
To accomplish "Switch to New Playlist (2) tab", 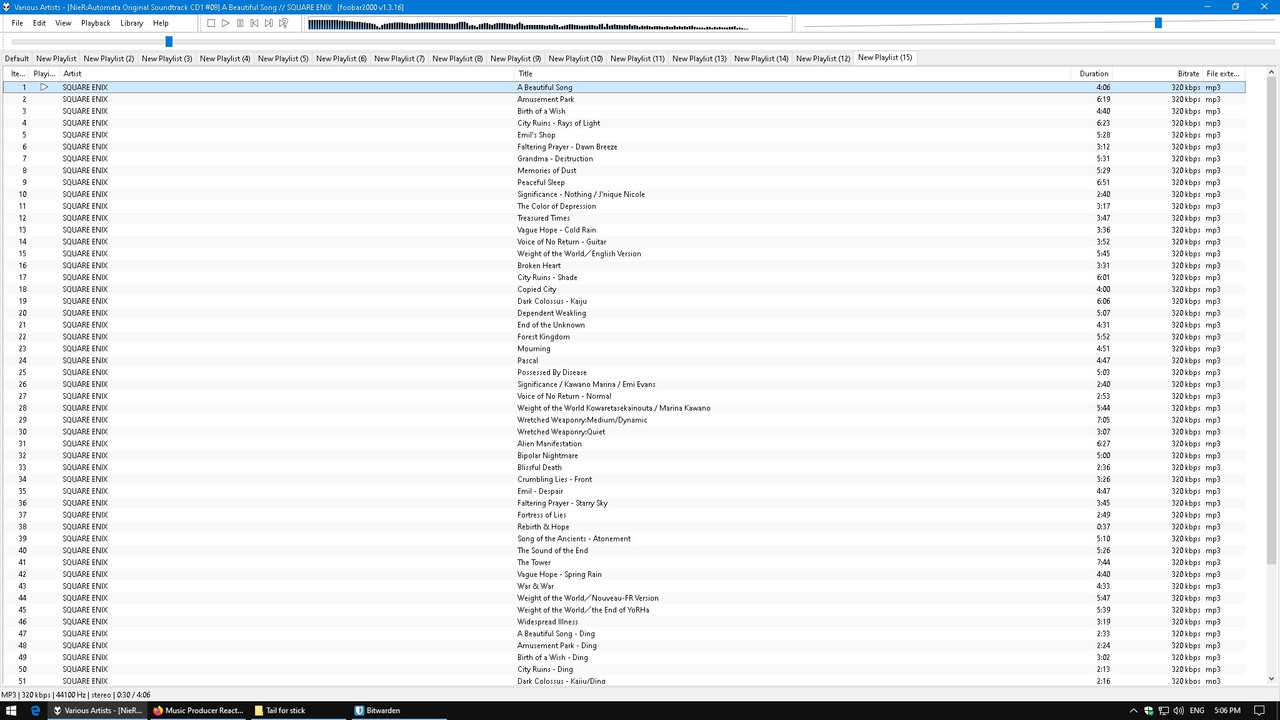I will coord(109,58).
